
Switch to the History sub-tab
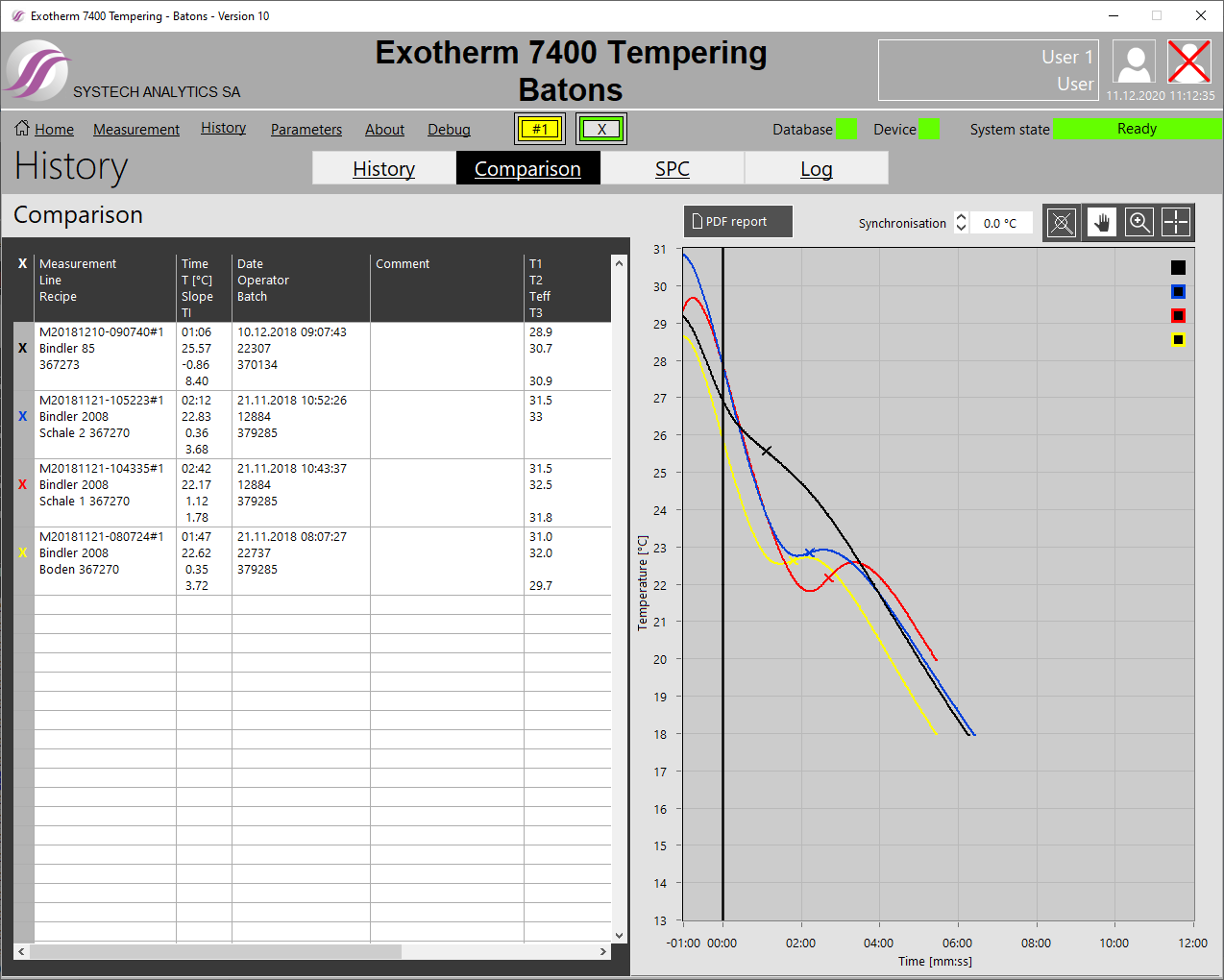point(384,168)
